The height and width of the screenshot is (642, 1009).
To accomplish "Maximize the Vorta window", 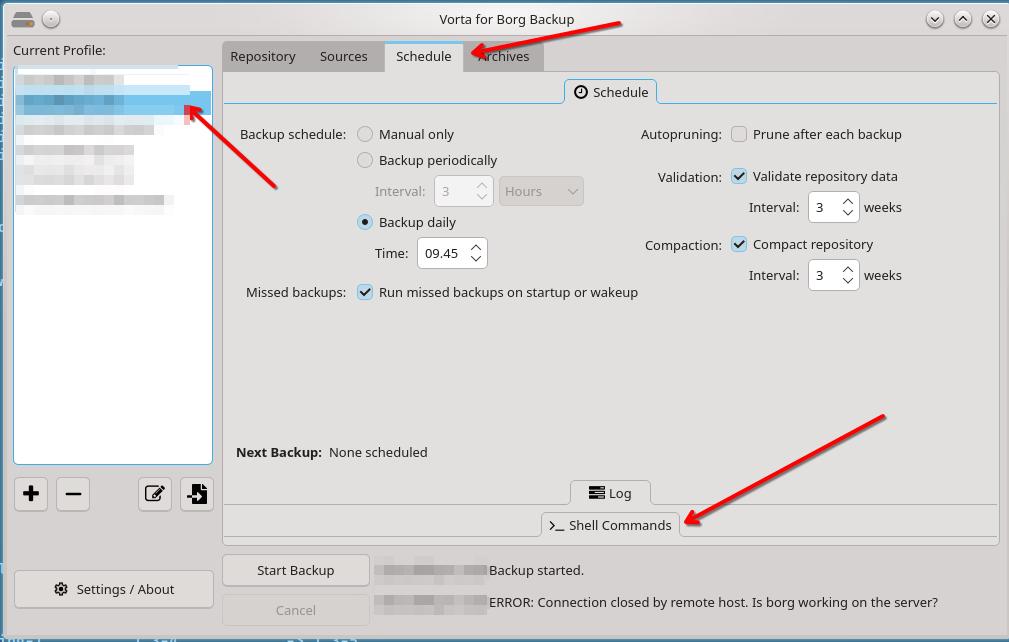I will coord(963,19).
